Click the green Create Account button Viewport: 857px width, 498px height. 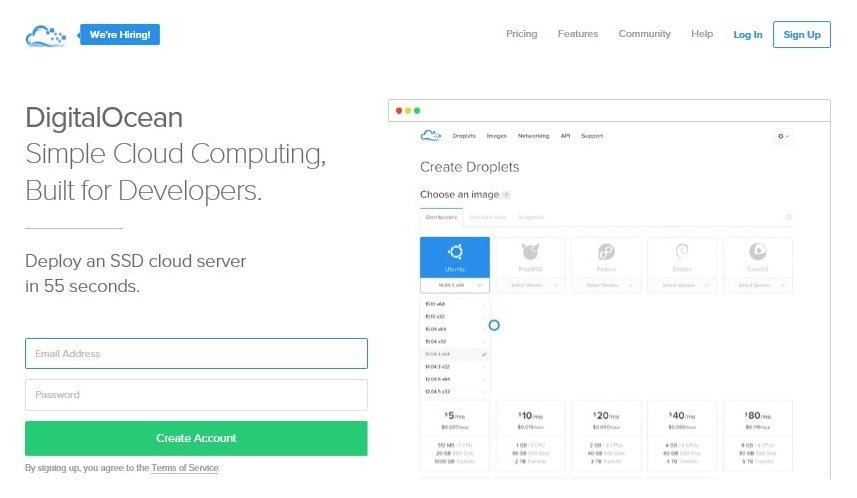[x=196, y=438]
